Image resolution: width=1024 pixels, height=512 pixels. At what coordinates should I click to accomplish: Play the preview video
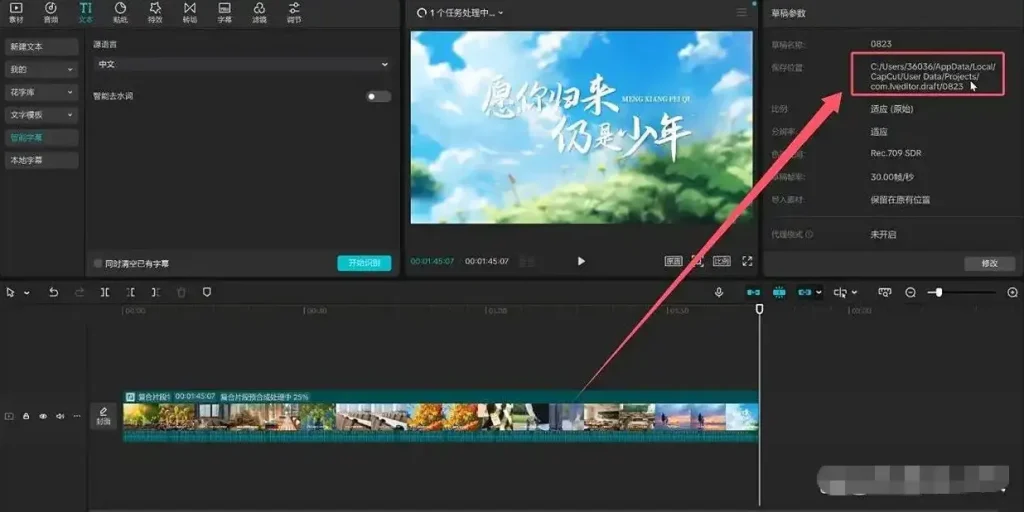[x=581, y=261]
